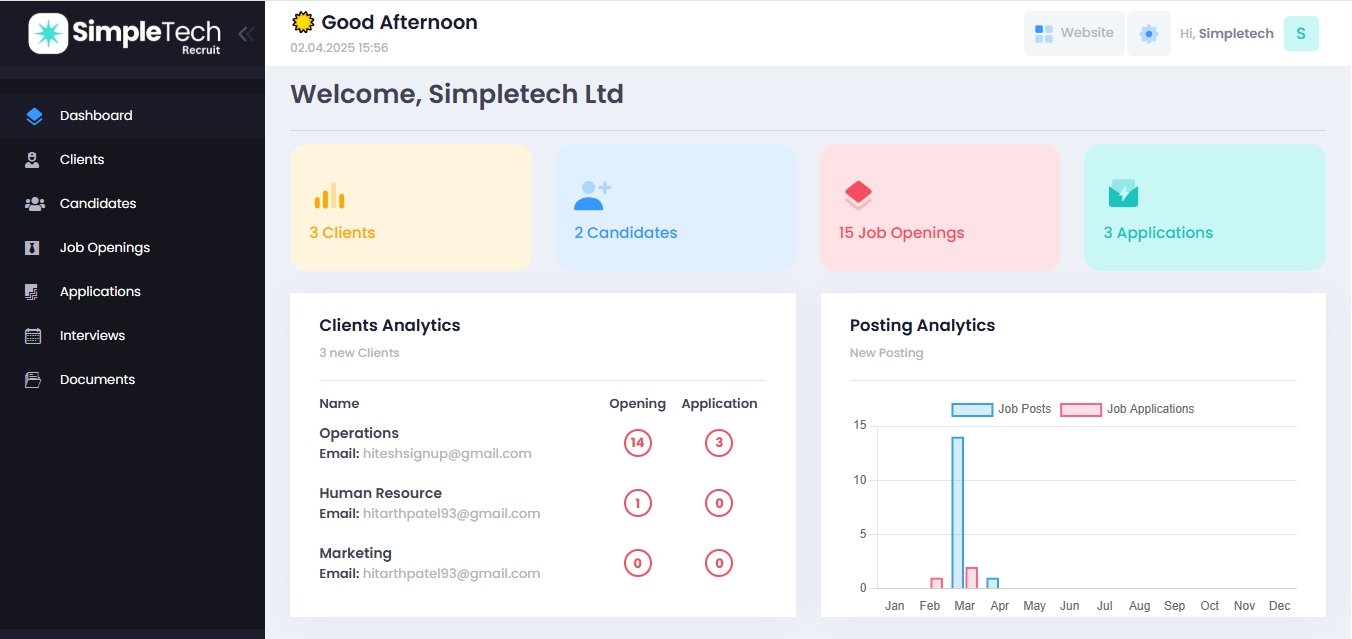Click the Clients icon in sidebar
The image size is (1352, 639).
33,160
